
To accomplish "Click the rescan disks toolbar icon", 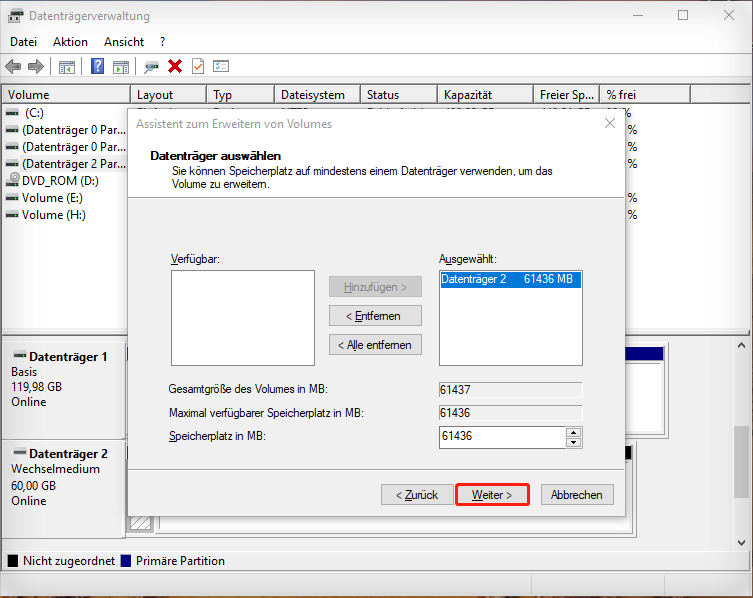I will (151, 66).
